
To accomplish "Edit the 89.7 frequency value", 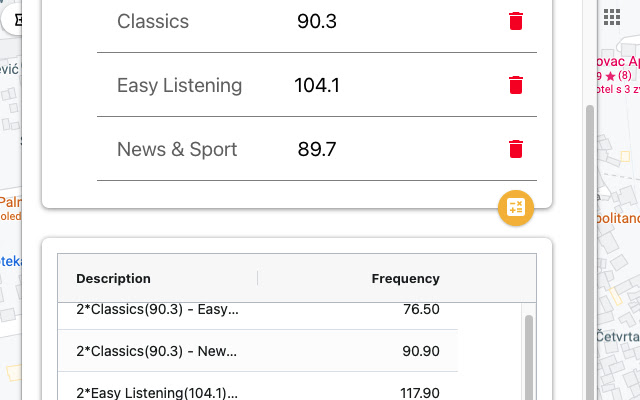I will (x=317, y=149).
